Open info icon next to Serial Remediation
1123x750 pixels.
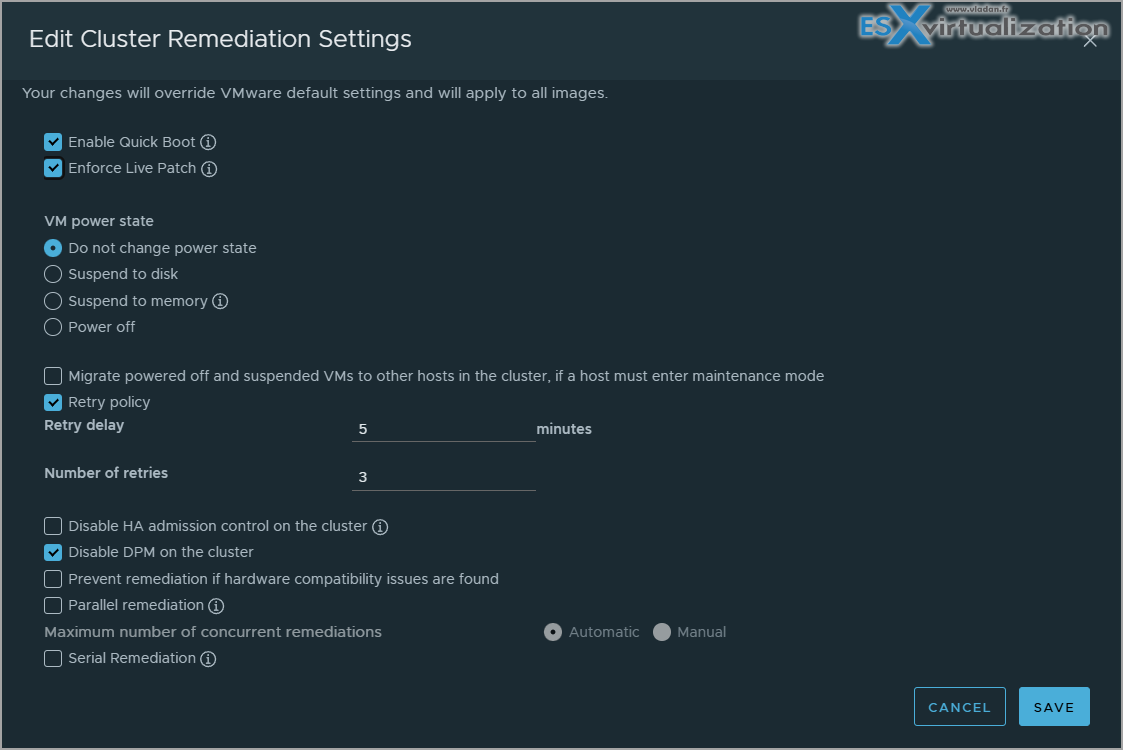208,659
